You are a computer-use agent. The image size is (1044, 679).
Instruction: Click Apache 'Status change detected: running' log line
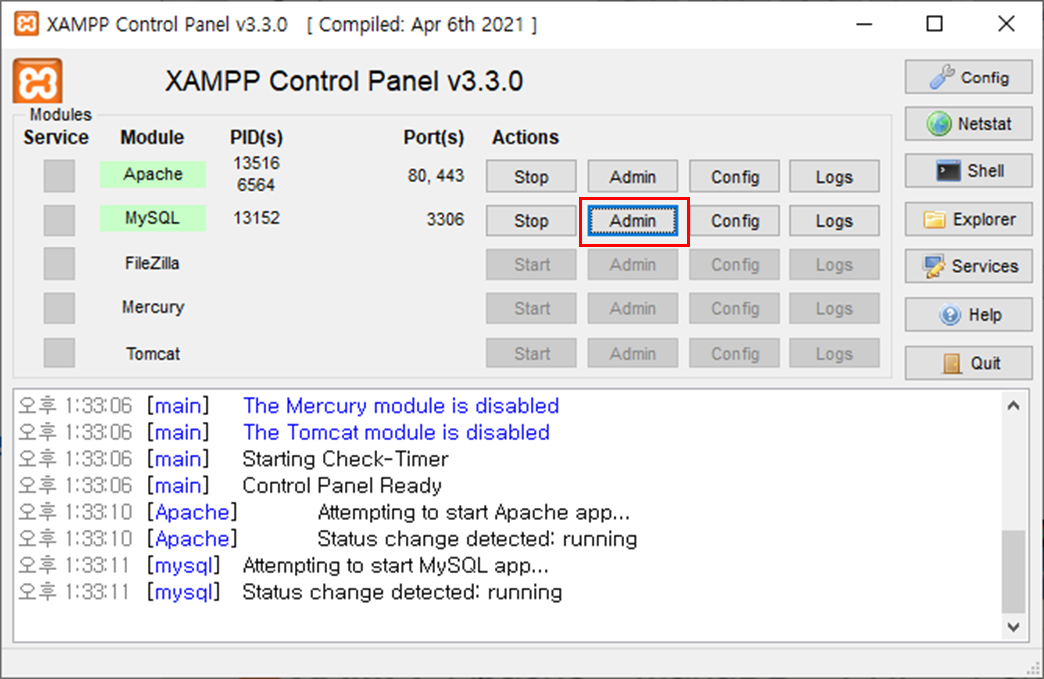(x=477, y=539)
